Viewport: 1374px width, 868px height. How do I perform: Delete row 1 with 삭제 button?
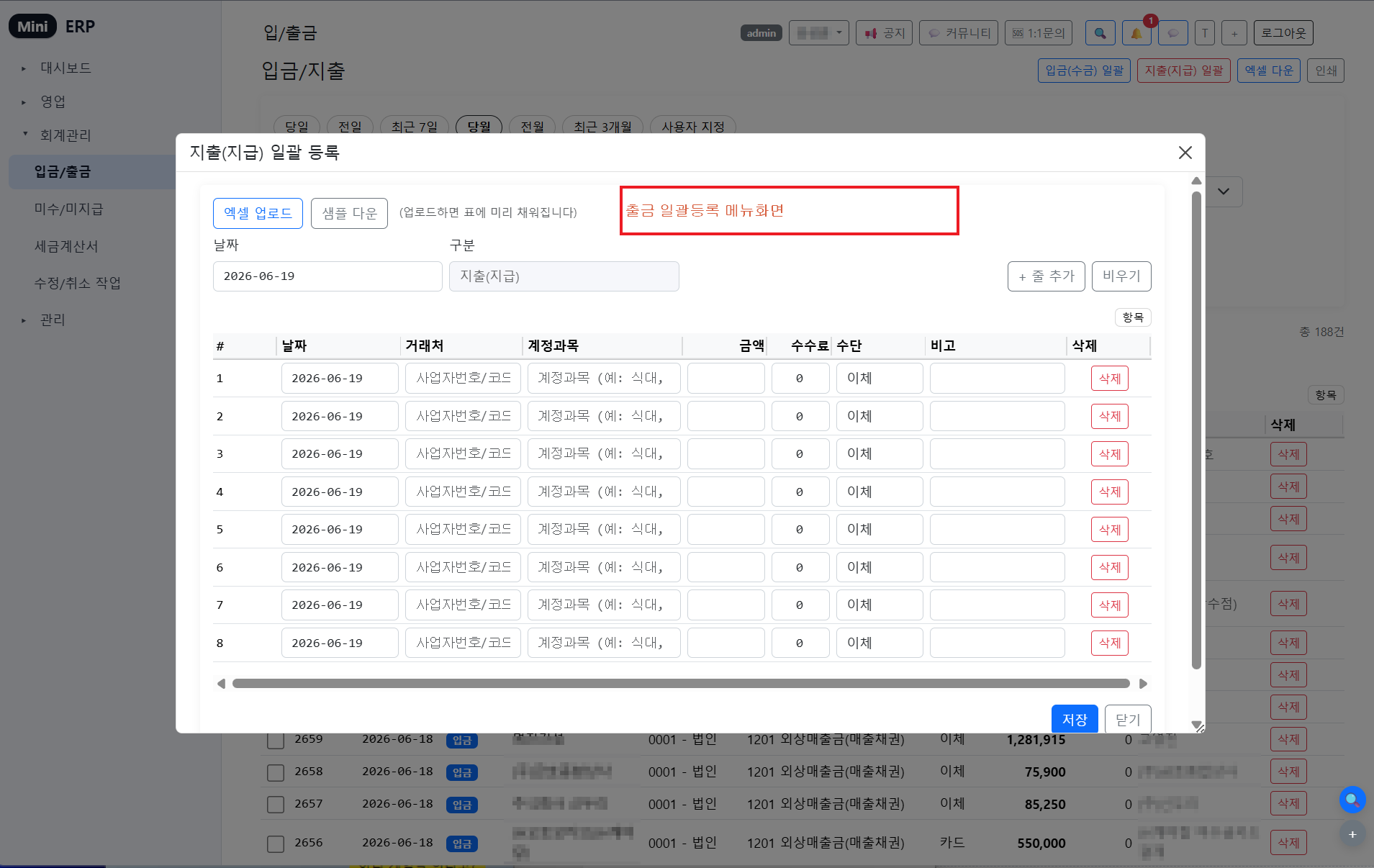[1110, 379]
